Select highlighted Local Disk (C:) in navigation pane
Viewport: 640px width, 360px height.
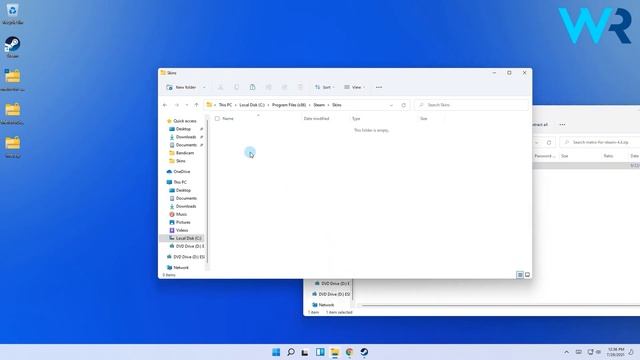[182, 238]
